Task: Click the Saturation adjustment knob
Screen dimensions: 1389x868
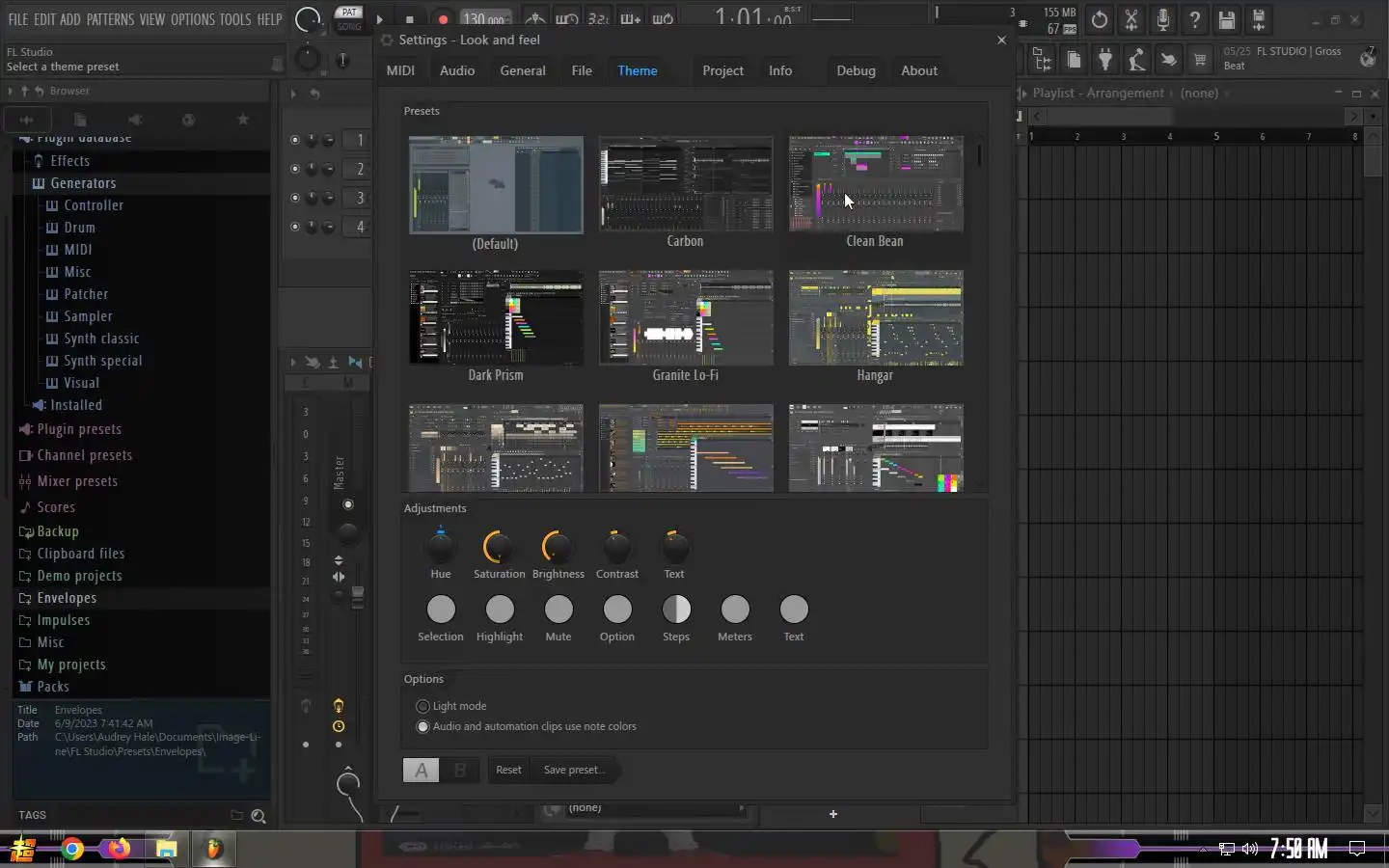Action: click(x=499, y=547)
